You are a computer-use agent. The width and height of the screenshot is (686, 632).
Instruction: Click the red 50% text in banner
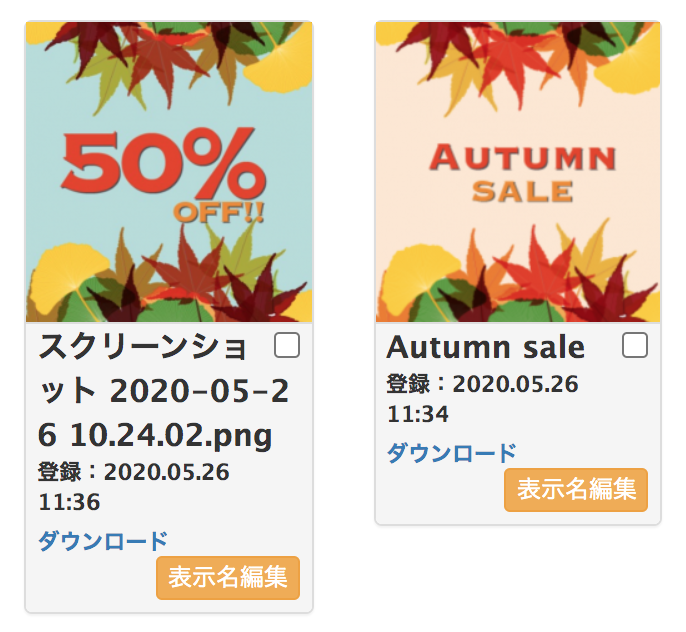coord(163,160)
